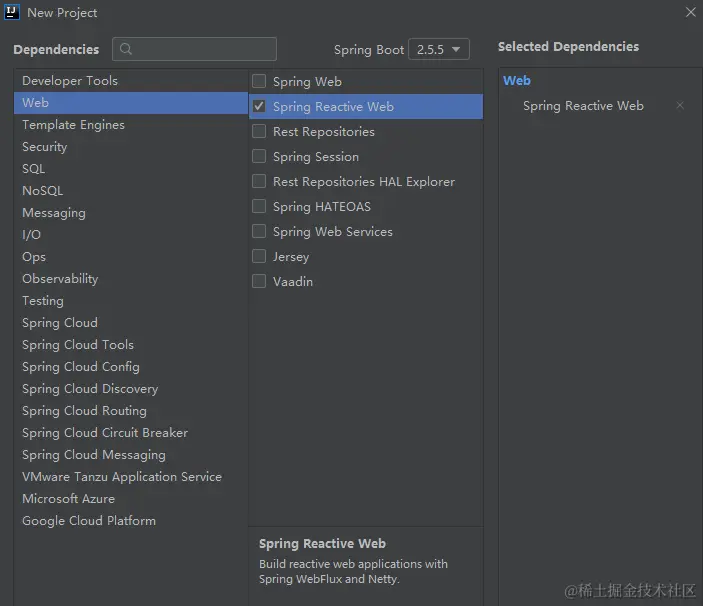The height and width of the screenshot is (606, 703).
Task: Click the Spring HATEOAS dependency label
Action: [x=322, y=207]
